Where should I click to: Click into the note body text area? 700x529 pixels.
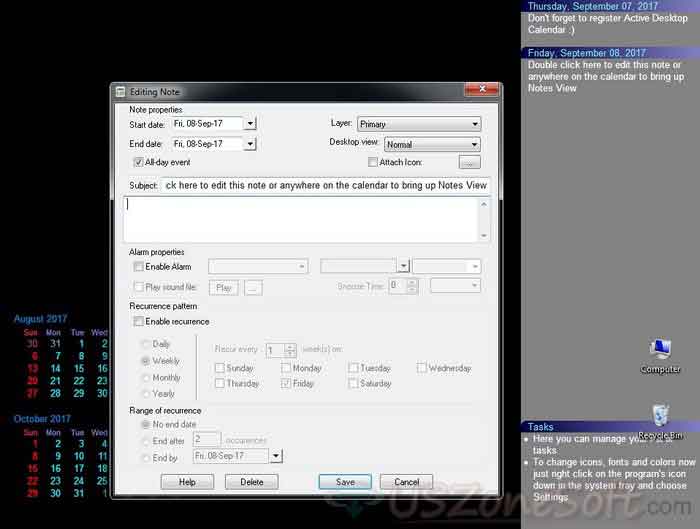301,220
